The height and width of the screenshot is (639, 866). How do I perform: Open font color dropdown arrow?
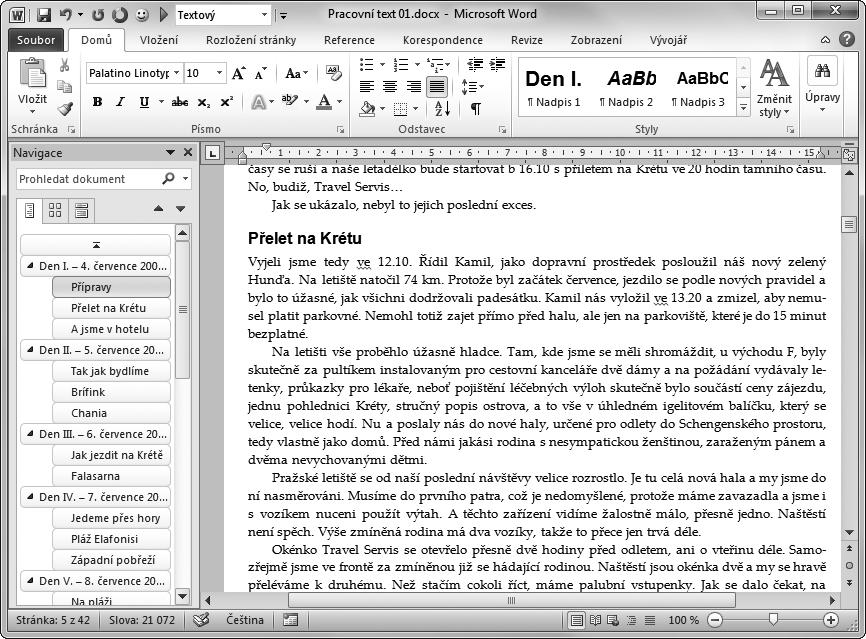(340, 102)
